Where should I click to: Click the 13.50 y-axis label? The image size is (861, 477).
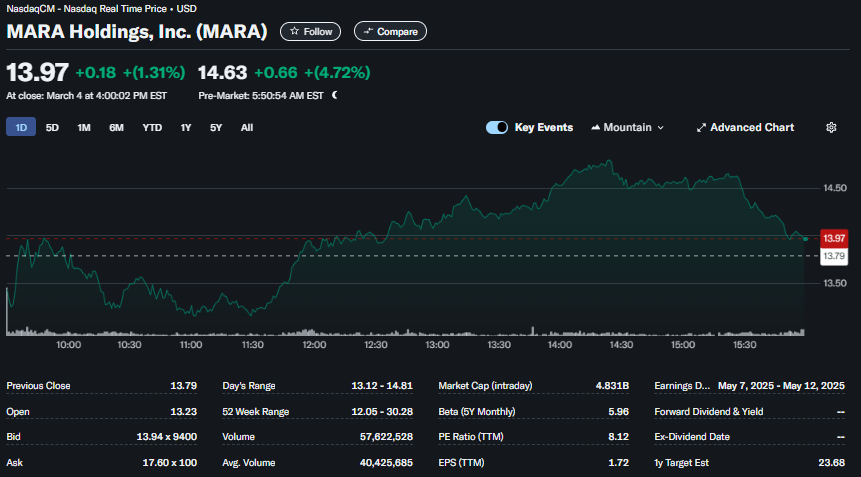pos(835,283)
